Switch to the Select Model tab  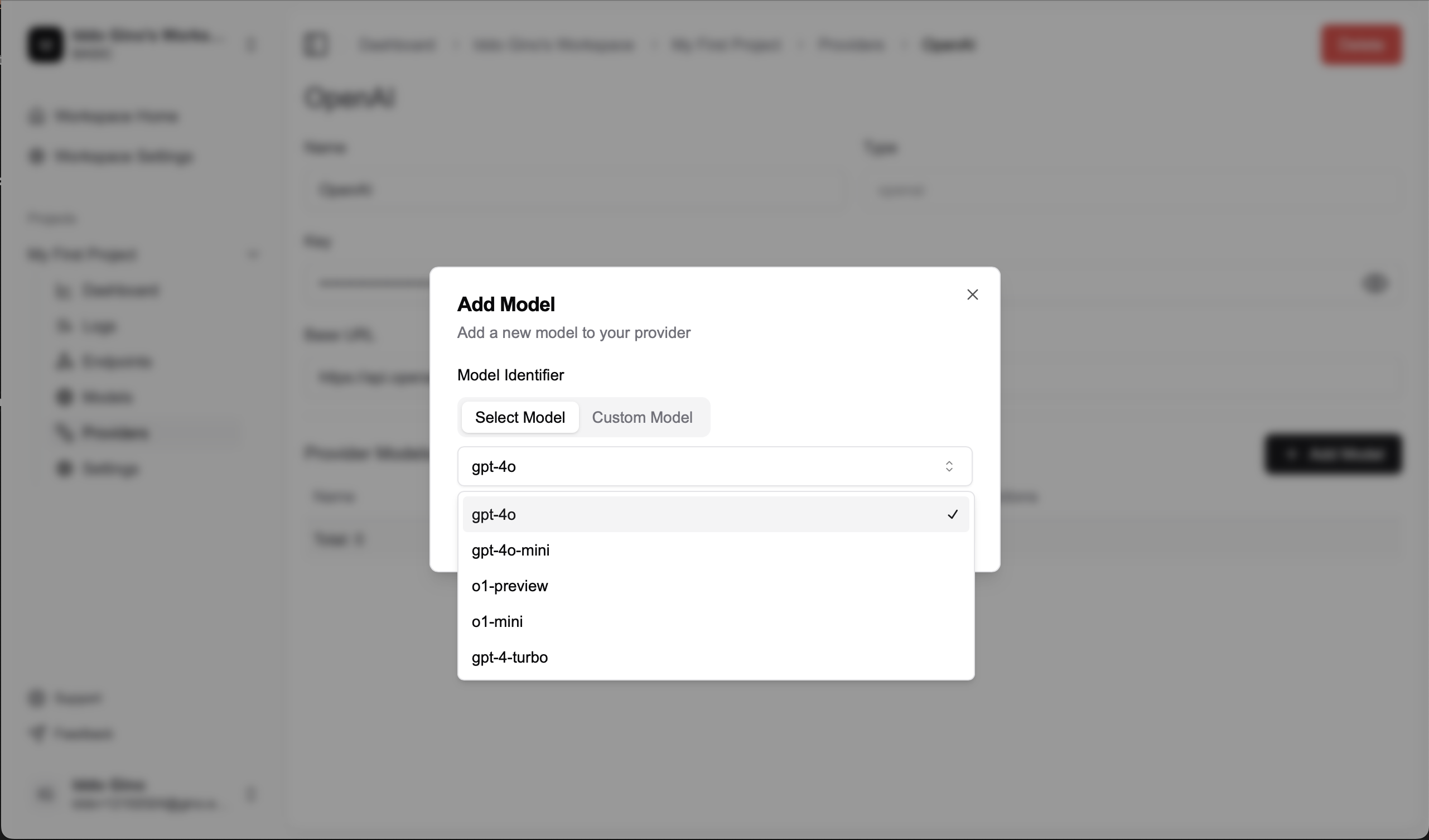(x=519, y=417)
